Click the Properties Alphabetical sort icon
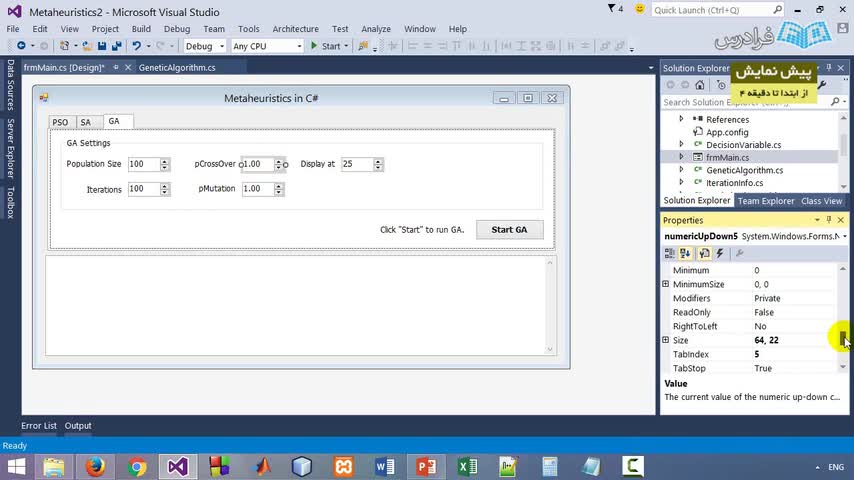This screenshot has width=854, height=480. click(685, 253)
